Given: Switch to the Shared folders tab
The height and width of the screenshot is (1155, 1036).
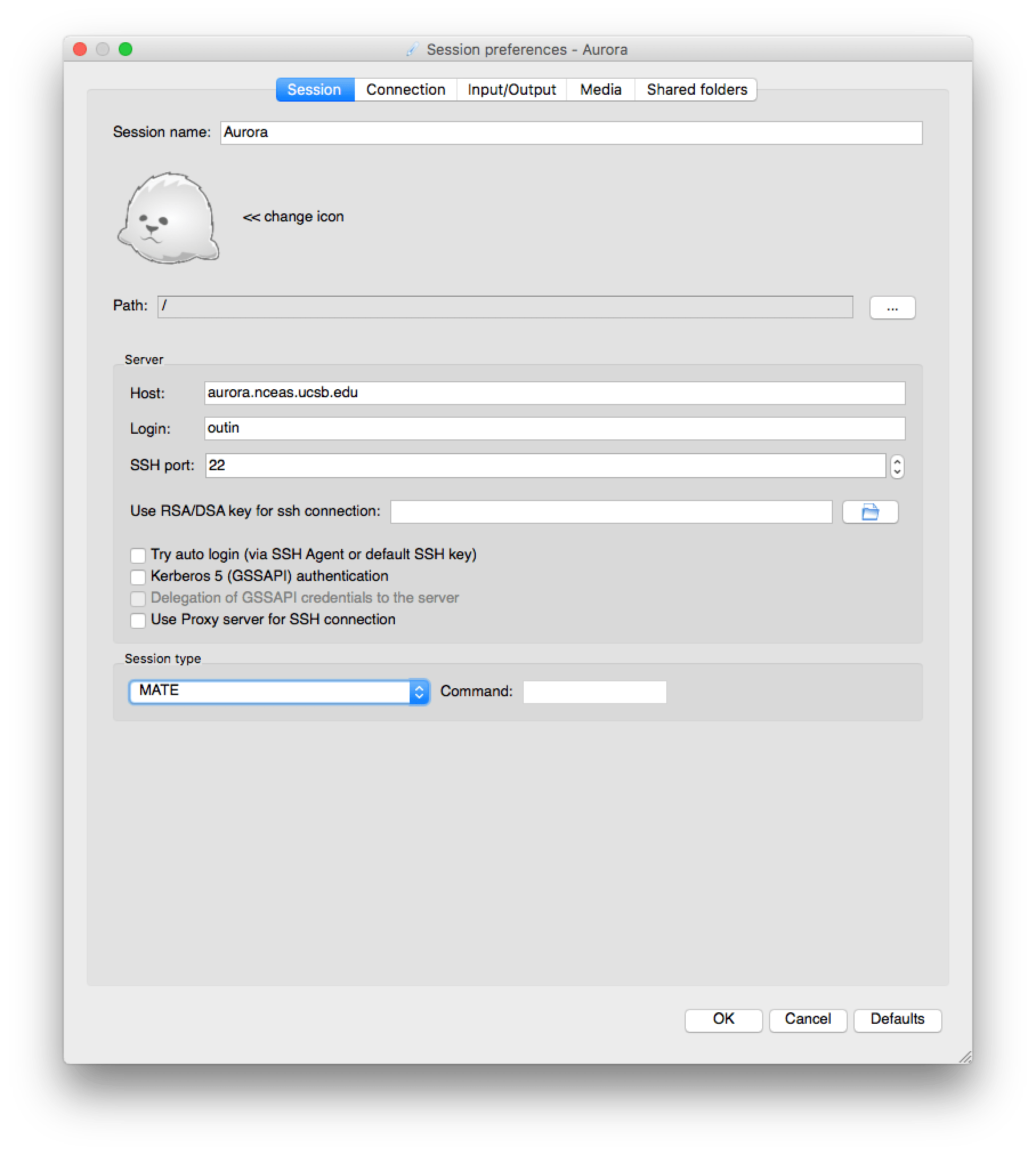Looking at the screenshot, I should [x=697, y=90].
